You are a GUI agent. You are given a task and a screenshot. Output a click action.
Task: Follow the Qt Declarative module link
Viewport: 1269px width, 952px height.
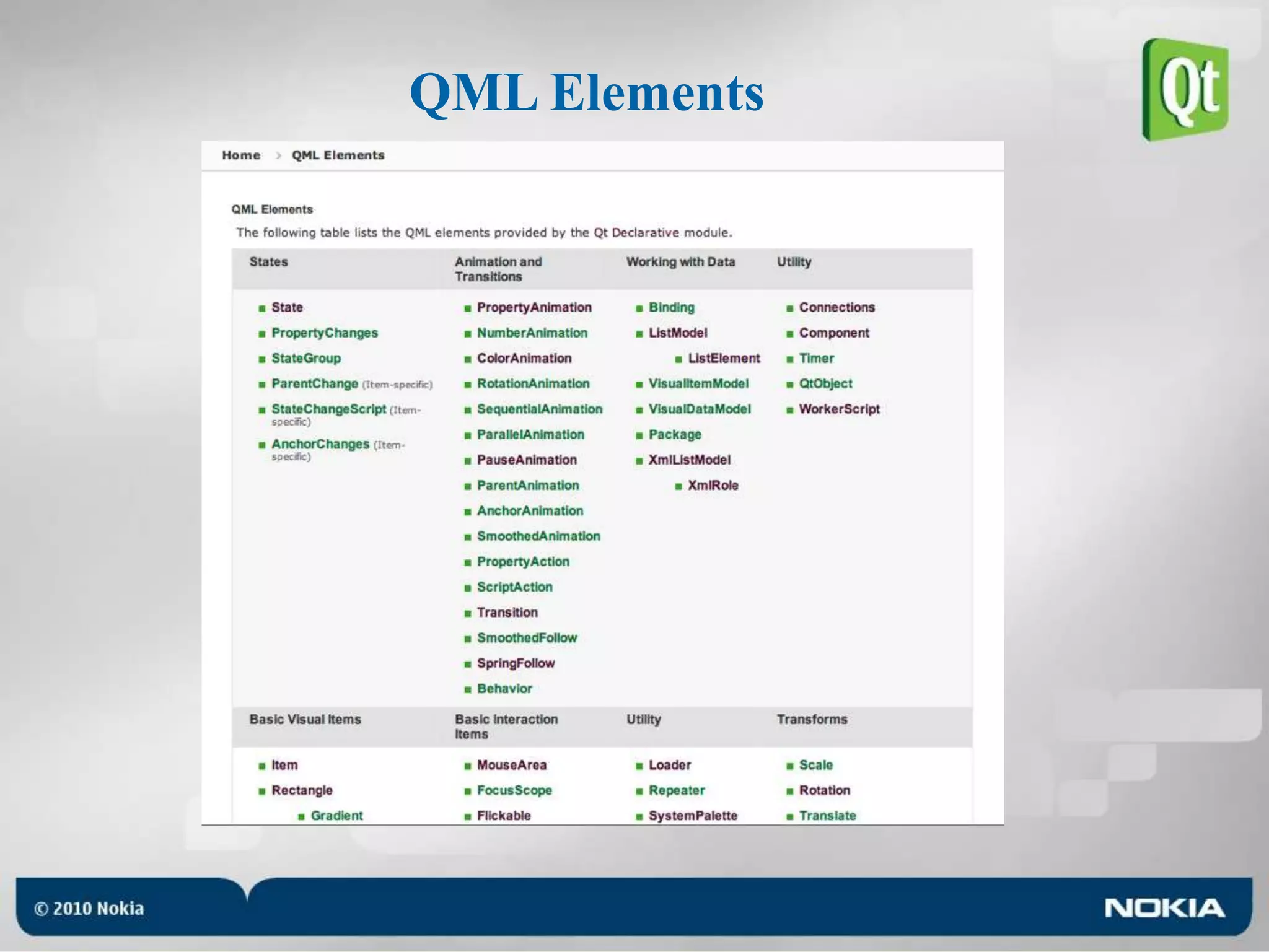coord(636,233)
